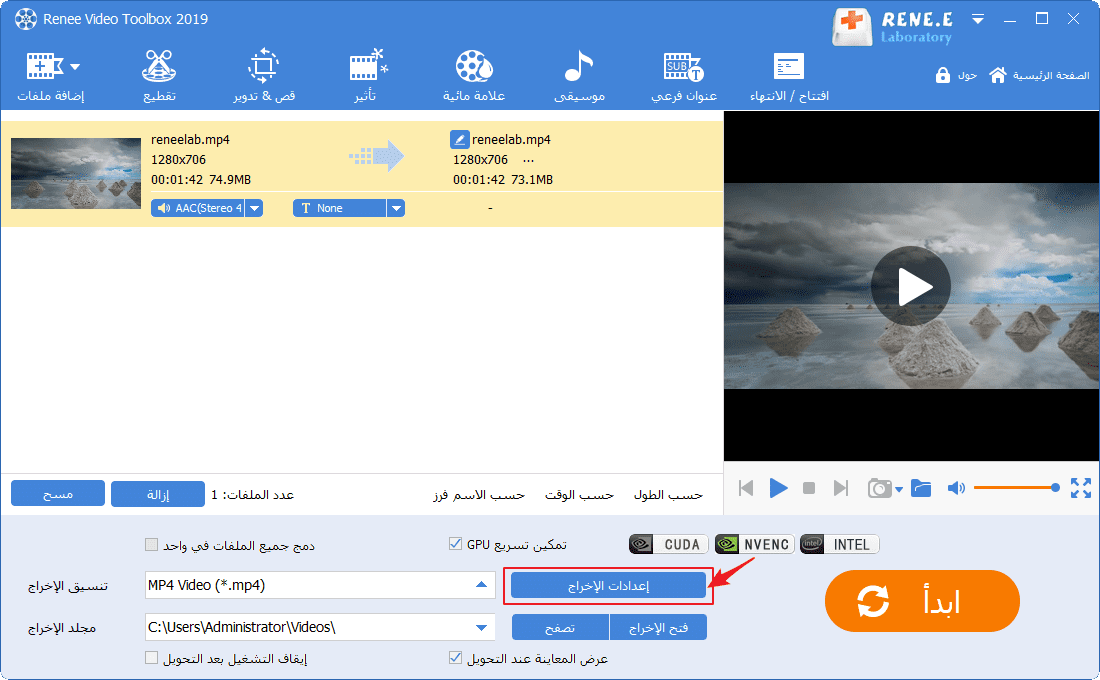Open the MP4 Video output format combo
The height and width of the screenshot is (680, 1100).
[320, 585]
